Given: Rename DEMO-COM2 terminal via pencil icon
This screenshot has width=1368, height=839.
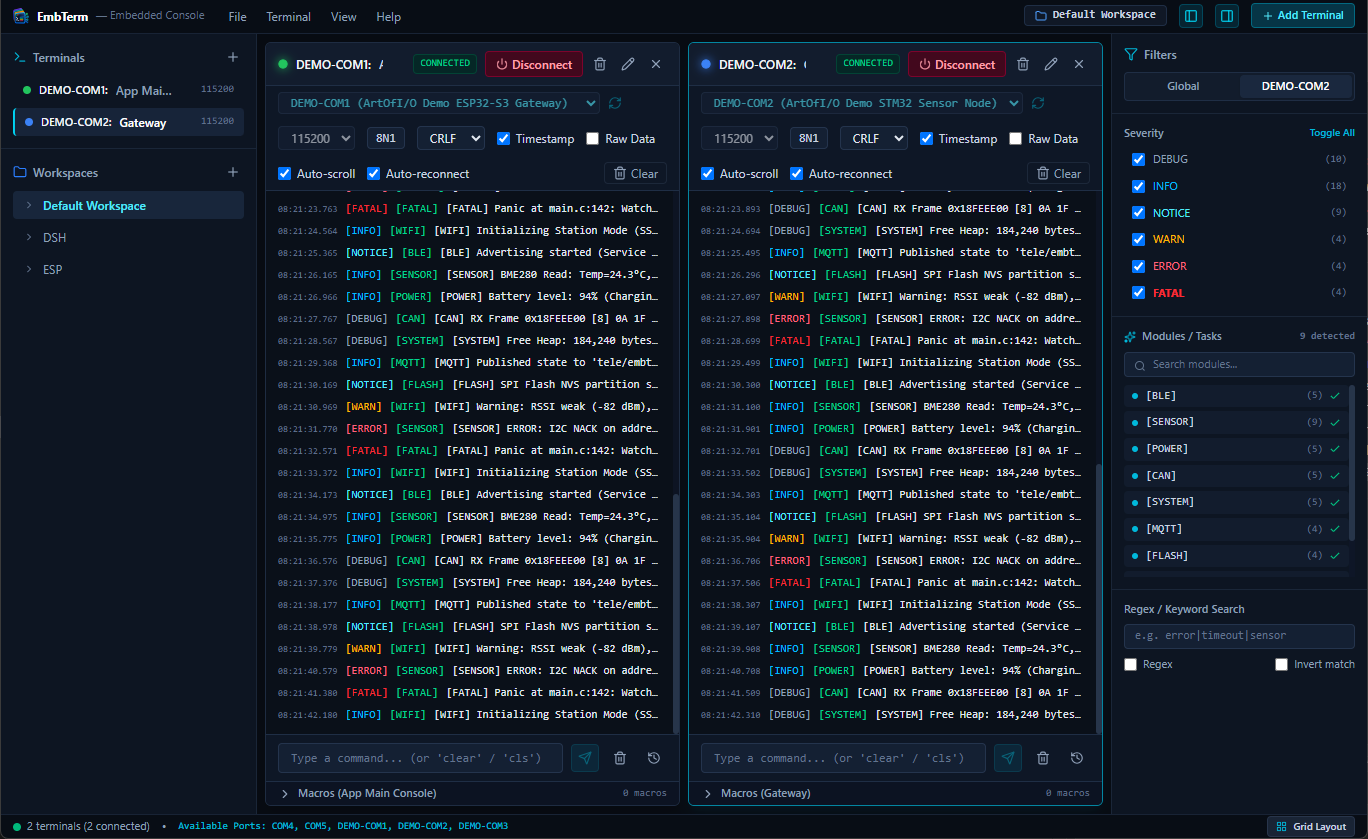Looking at the screenshot, I should tap(1051, 64).
